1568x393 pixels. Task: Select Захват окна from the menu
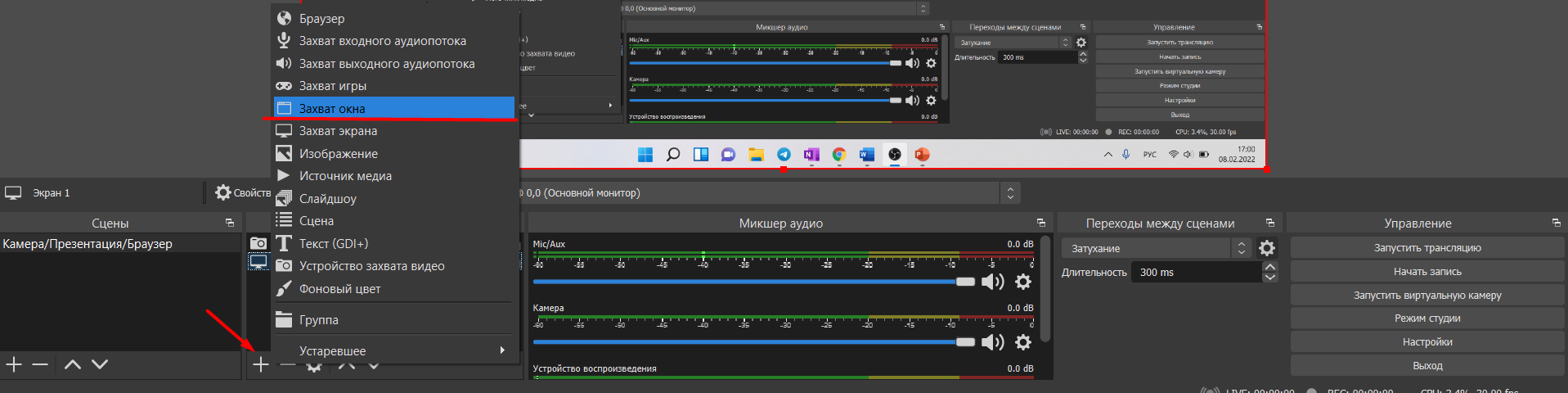[394, 108]
